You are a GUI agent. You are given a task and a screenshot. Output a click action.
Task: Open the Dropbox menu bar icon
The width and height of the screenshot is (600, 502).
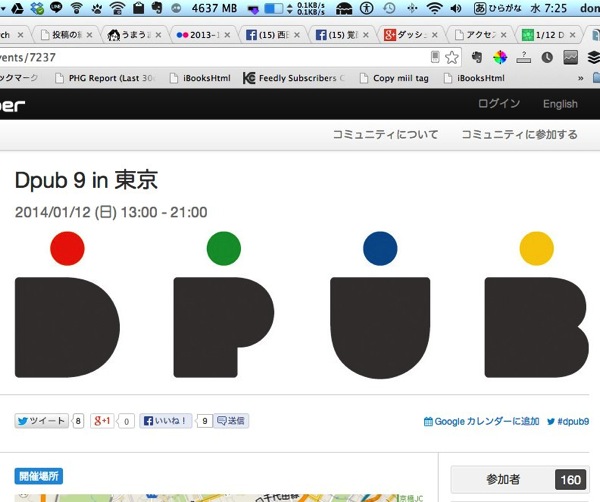click(38, 8)
